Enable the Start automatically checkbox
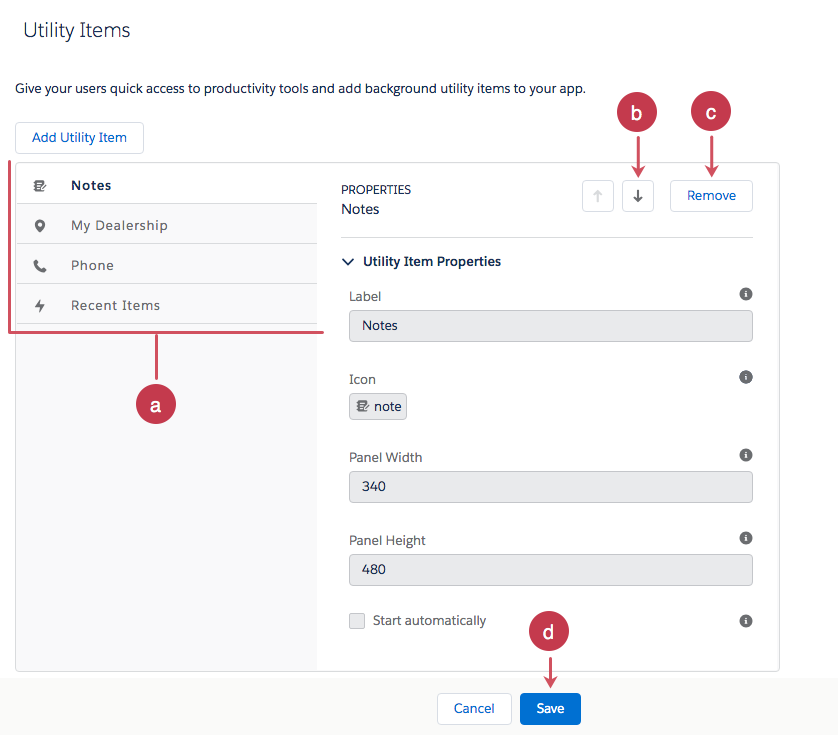Screen dimensions: 838x735 (x=357, y=621)
